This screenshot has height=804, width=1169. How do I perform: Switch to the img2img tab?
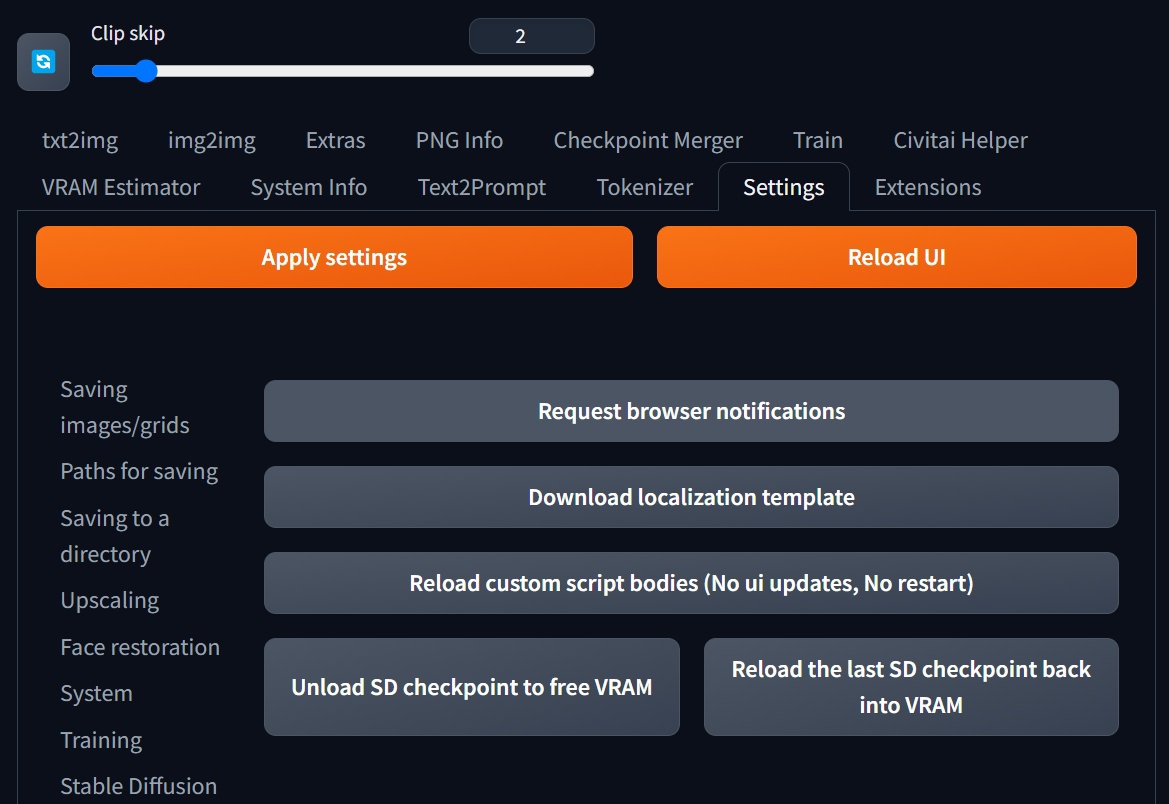click(212, 140)
